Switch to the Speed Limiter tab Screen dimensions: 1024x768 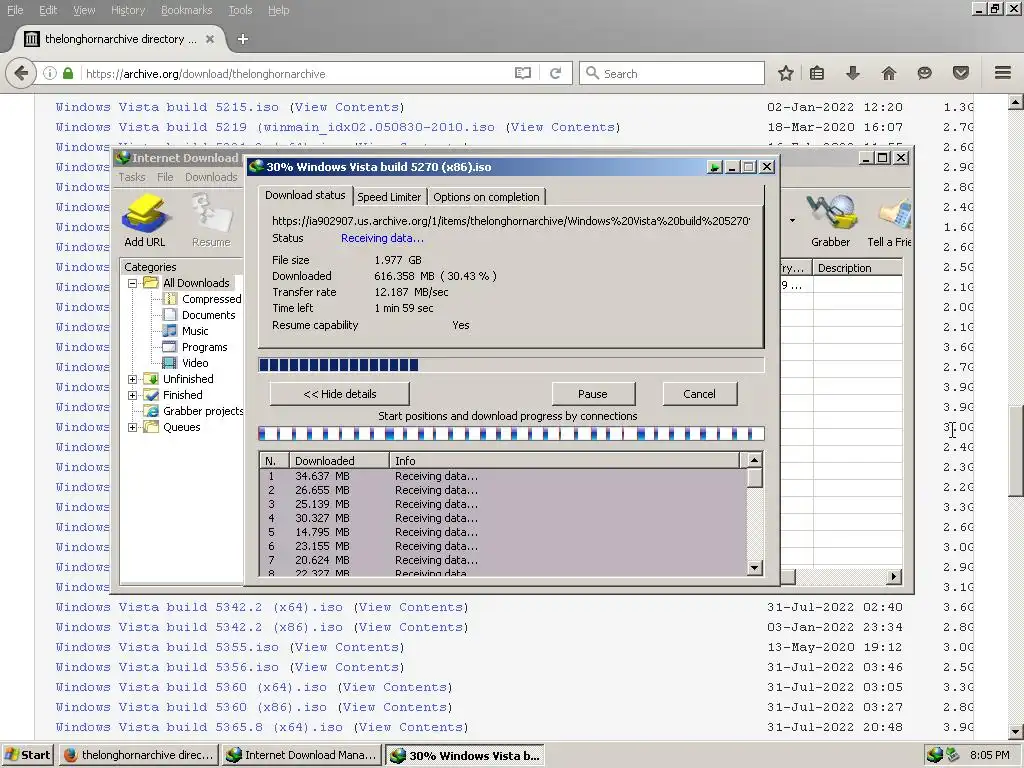point(389,197)
